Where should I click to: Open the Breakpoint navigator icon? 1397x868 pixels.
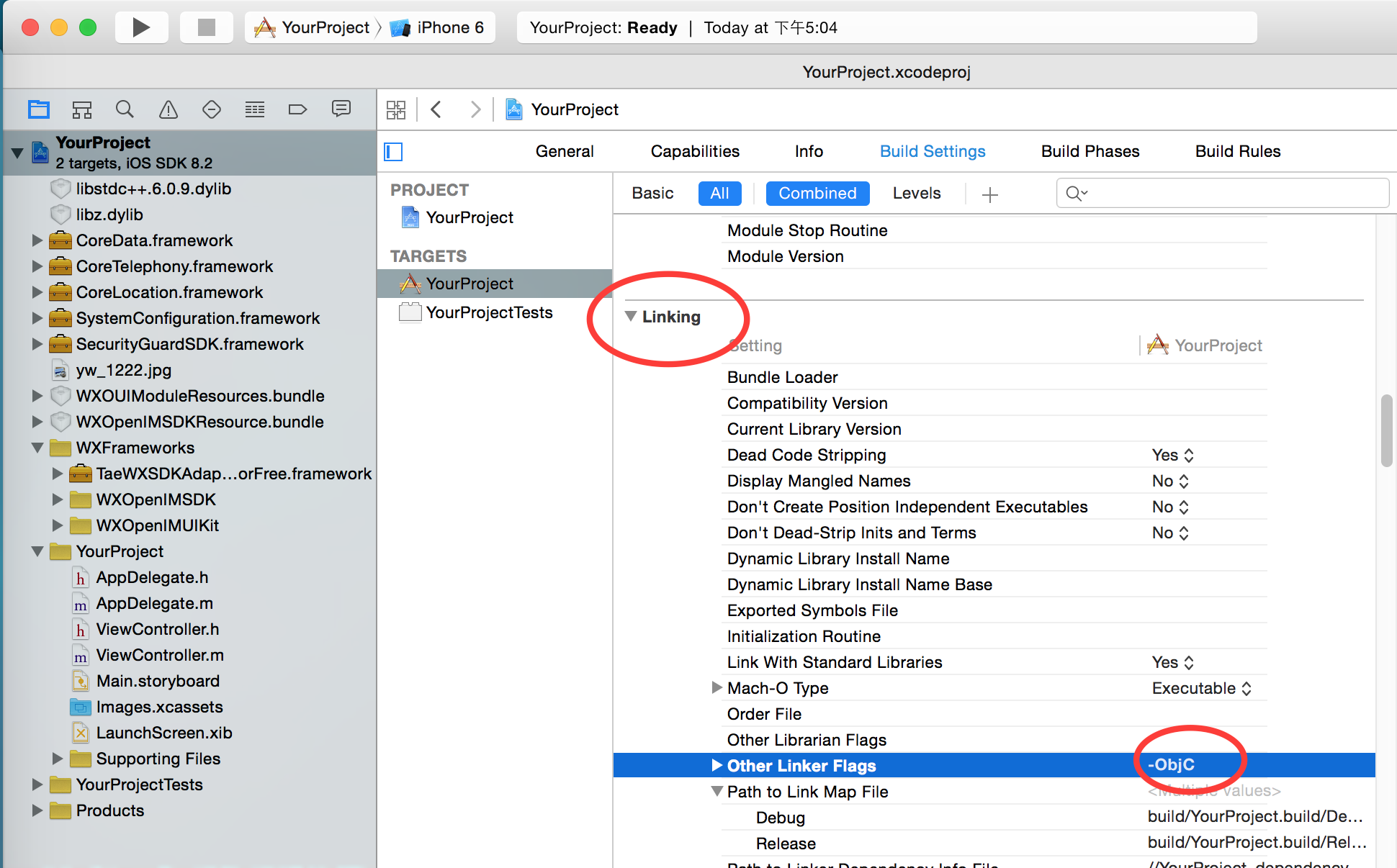click(x=297, y=109)
